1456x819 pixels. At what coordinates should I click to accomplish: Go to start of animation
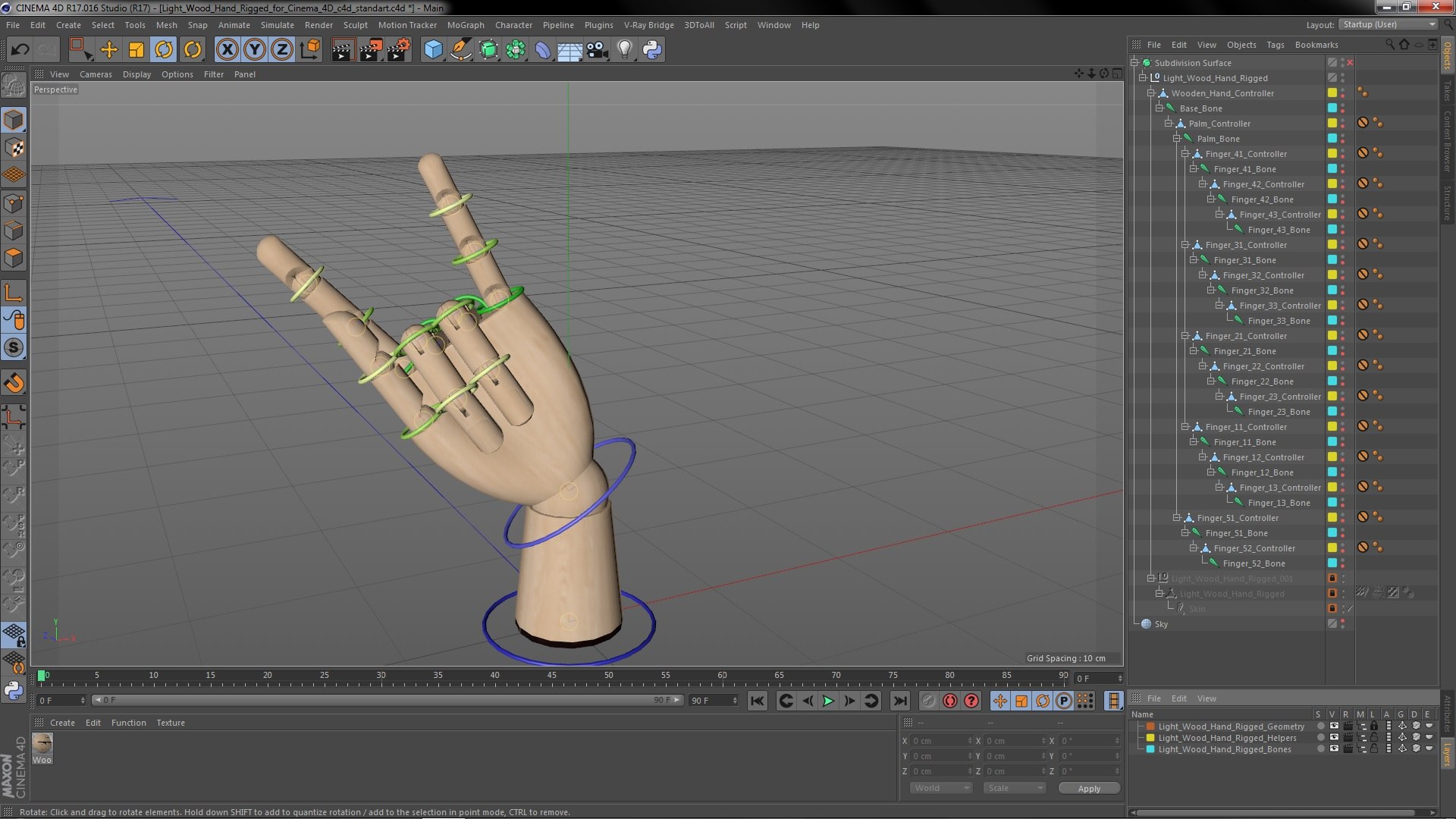point(757,701)
